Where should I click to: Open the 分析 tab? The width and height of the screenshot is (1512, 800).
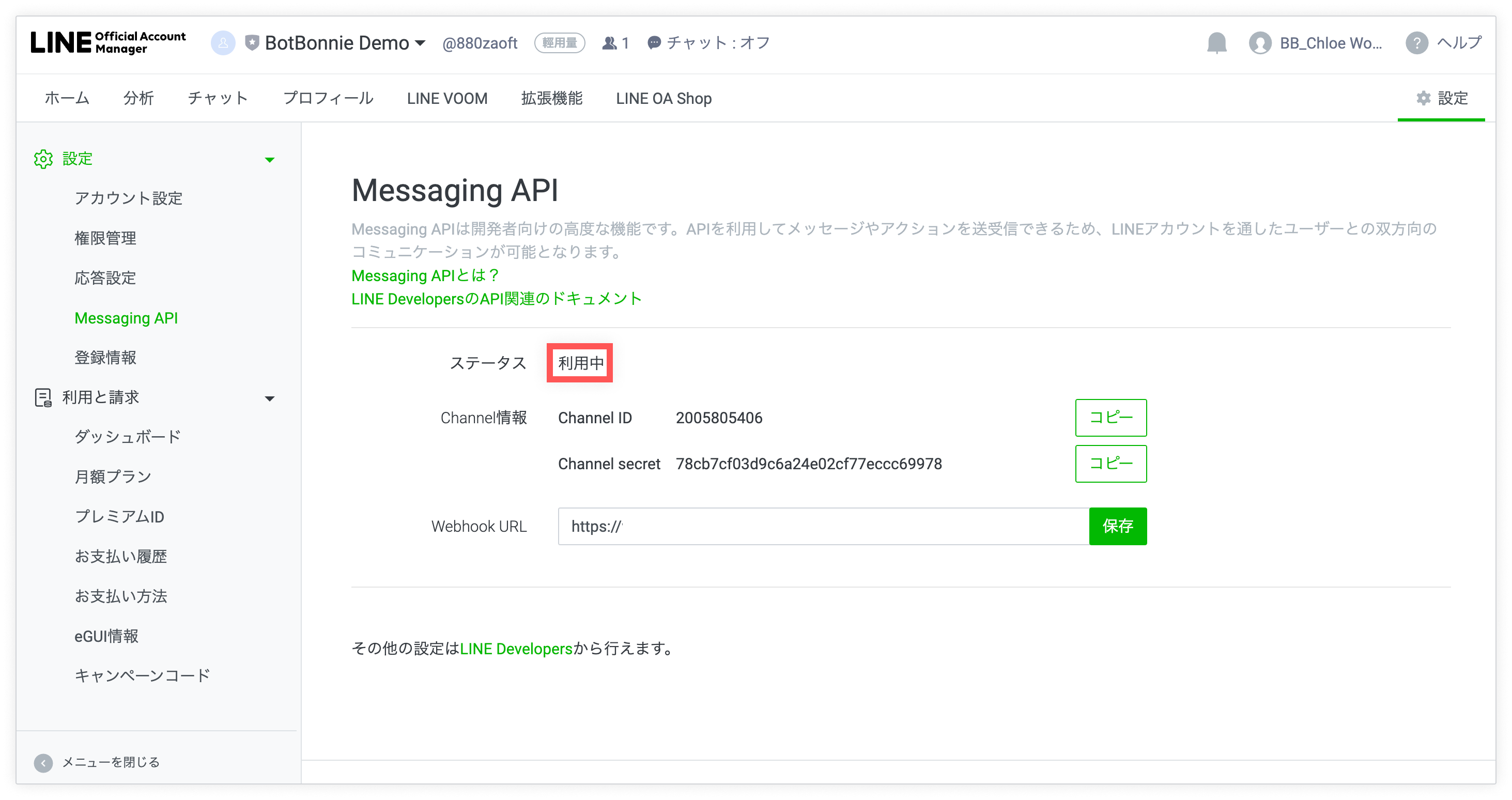point(138,98)
